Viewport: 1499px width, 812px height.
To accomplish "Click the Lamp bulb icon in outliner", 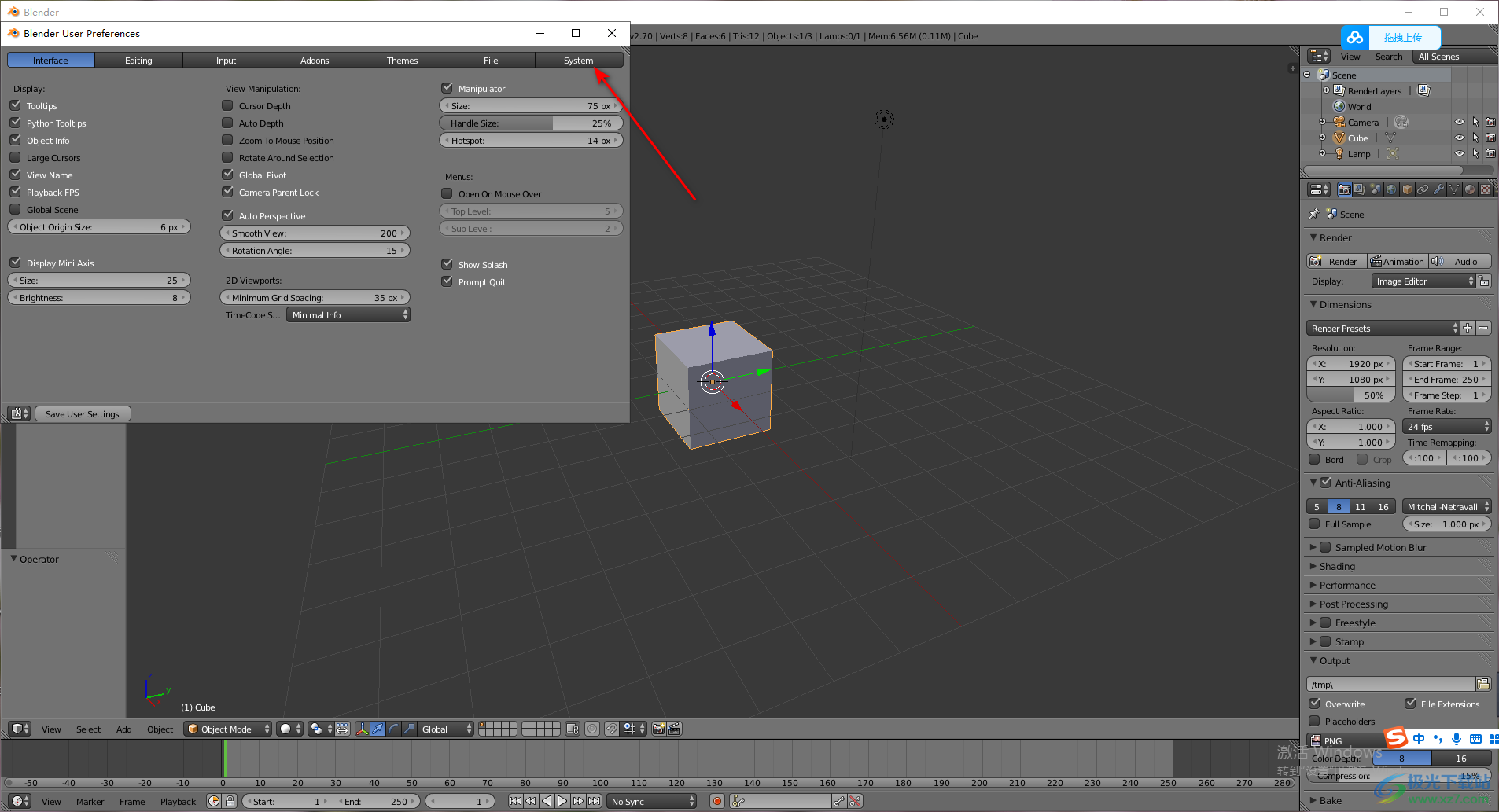I will coord(1339,153).
